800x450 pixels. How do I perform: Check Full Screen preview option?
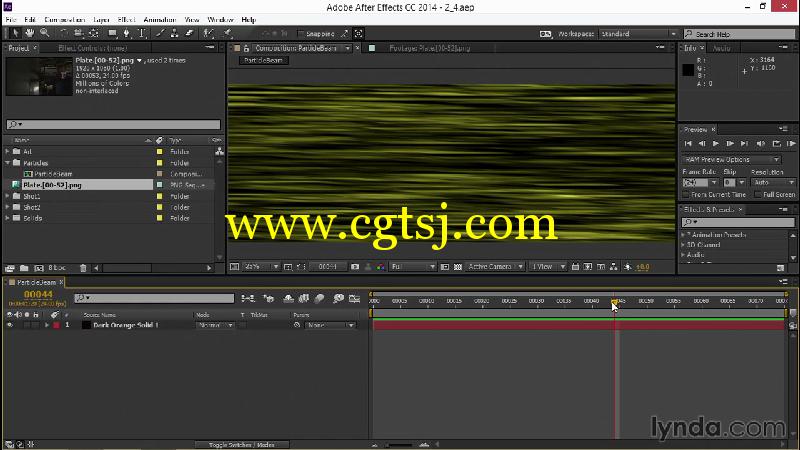[x=758, y=195]
